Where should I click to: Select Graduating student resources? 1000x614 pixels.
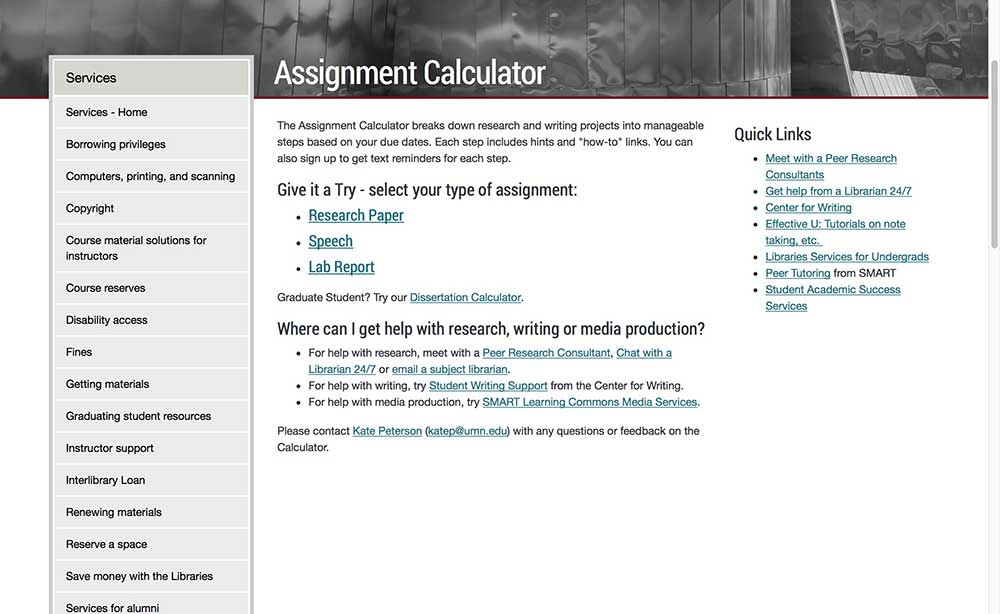tap(151, 416)
